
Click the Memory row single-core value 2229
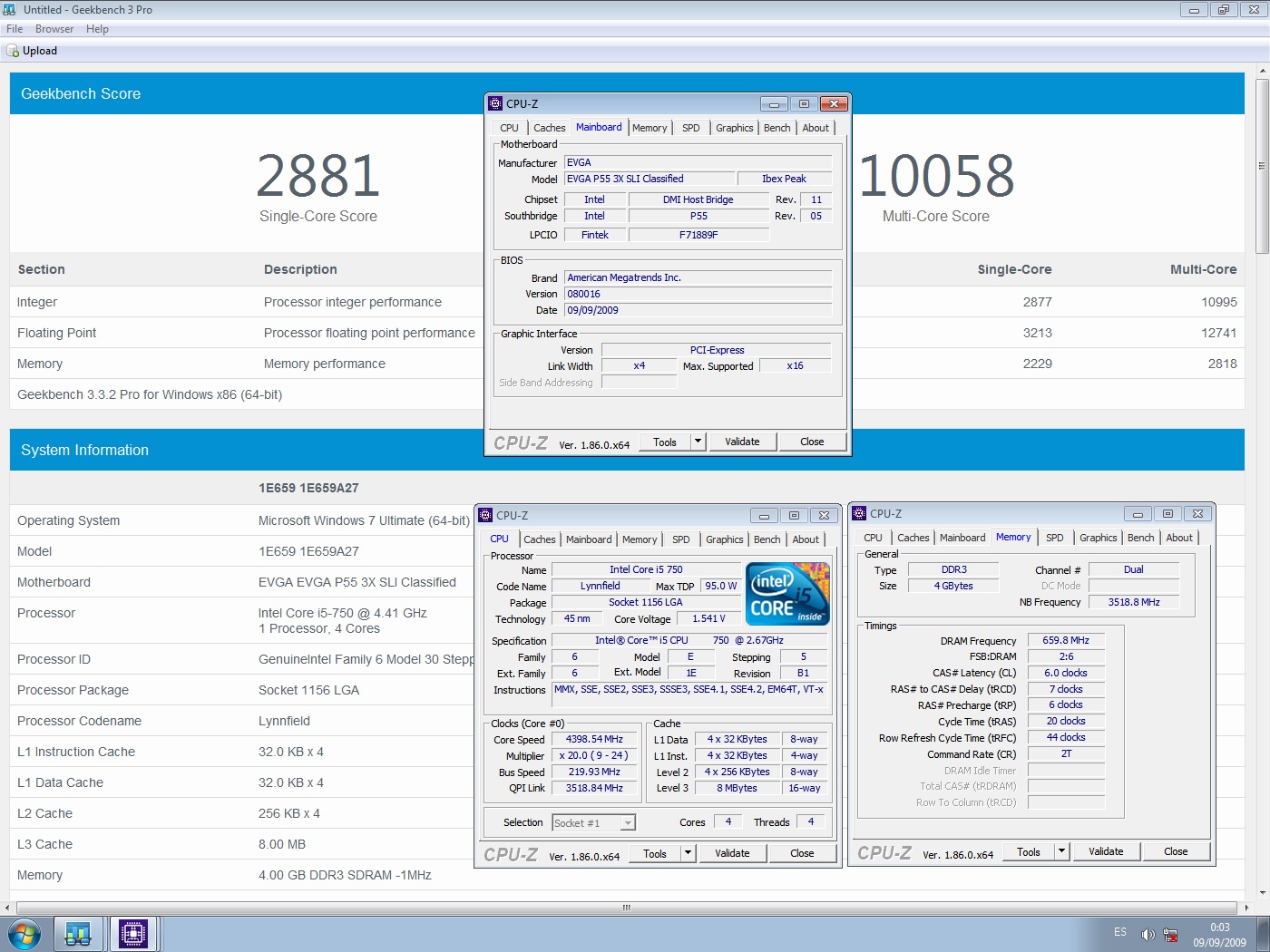(x=1037, y=364)
